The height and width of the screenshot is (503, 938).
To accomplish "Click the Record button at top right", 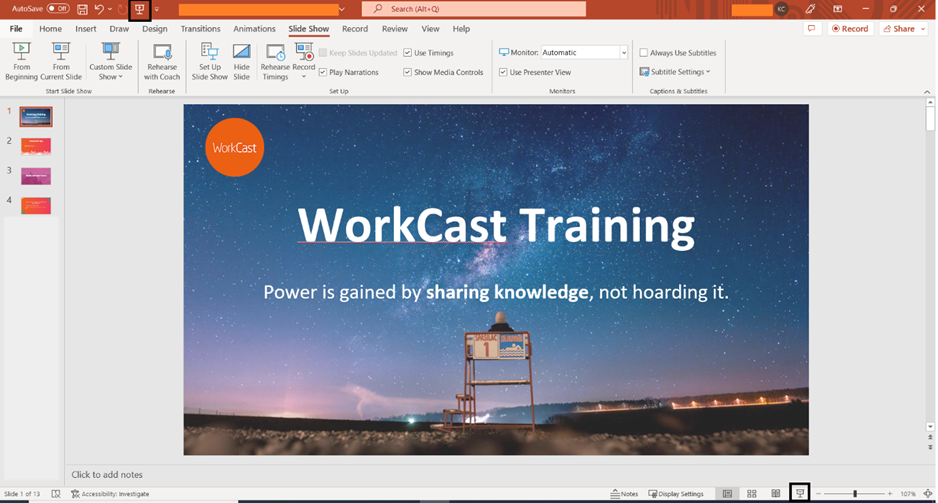I will point(851,29).
